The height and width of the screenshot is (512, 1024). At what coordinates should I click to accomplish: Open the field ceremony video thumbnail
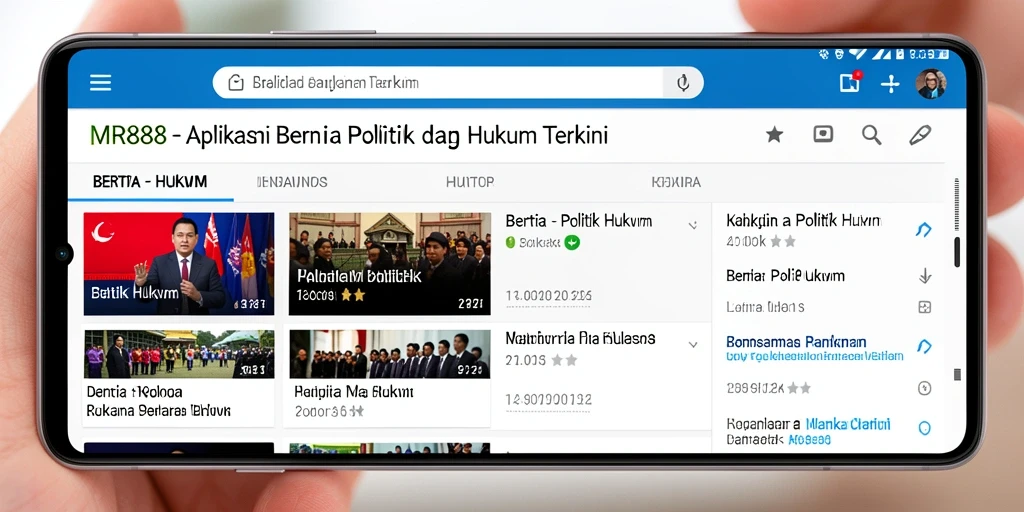[178, 354]
